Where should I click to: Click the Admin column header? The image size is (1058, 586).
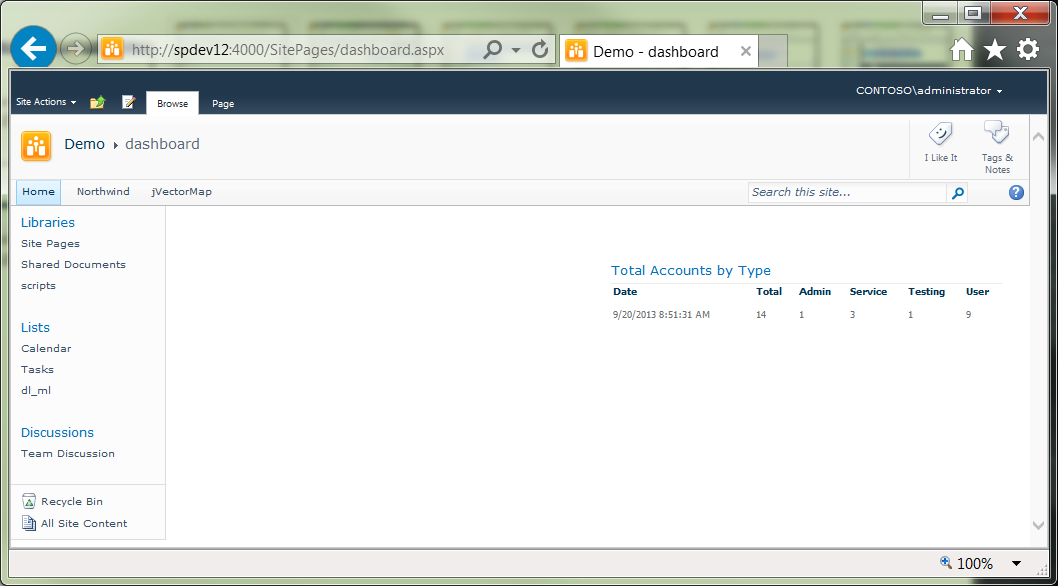(815, 292)
